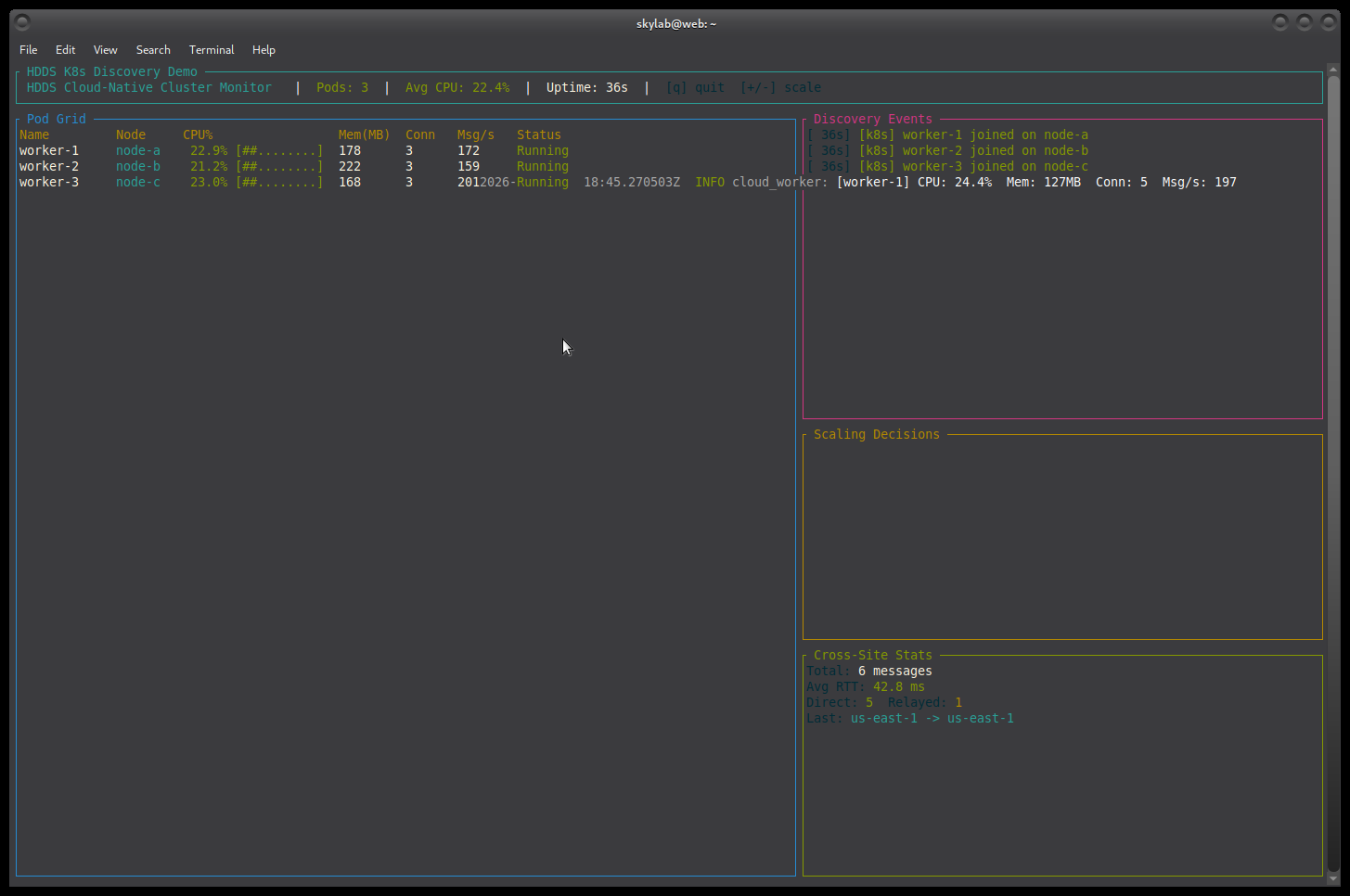Open the Search menu
Screen dimensions: 1350x896
[x=153, y=50]
